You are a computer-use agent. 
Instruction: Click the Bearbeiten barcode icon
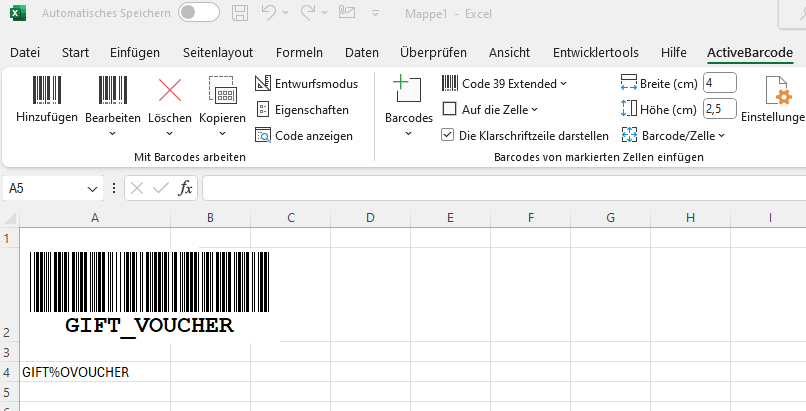[113, 90]
